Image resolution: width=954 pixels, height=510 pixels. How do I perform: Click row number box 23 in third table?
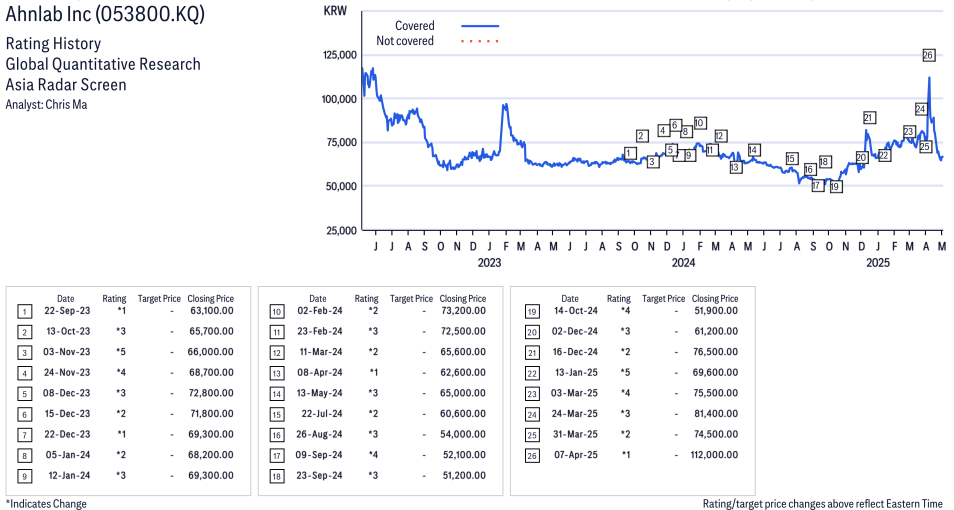click(532, 394)
